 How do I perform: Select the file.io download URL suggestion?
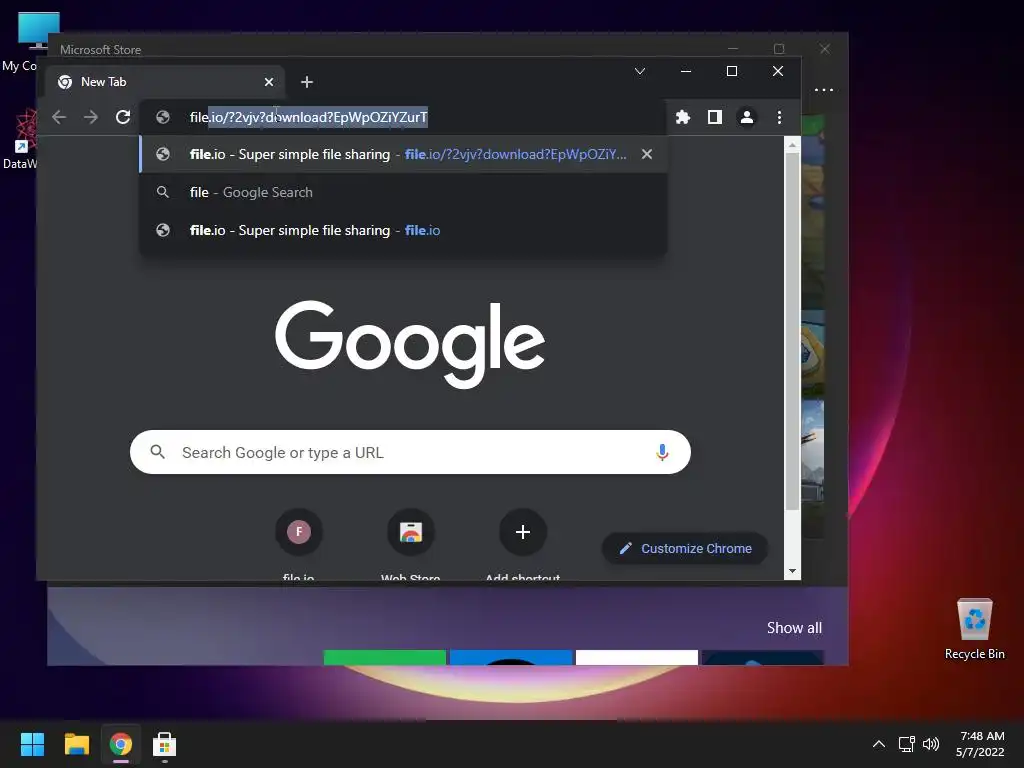coord(403,154)
